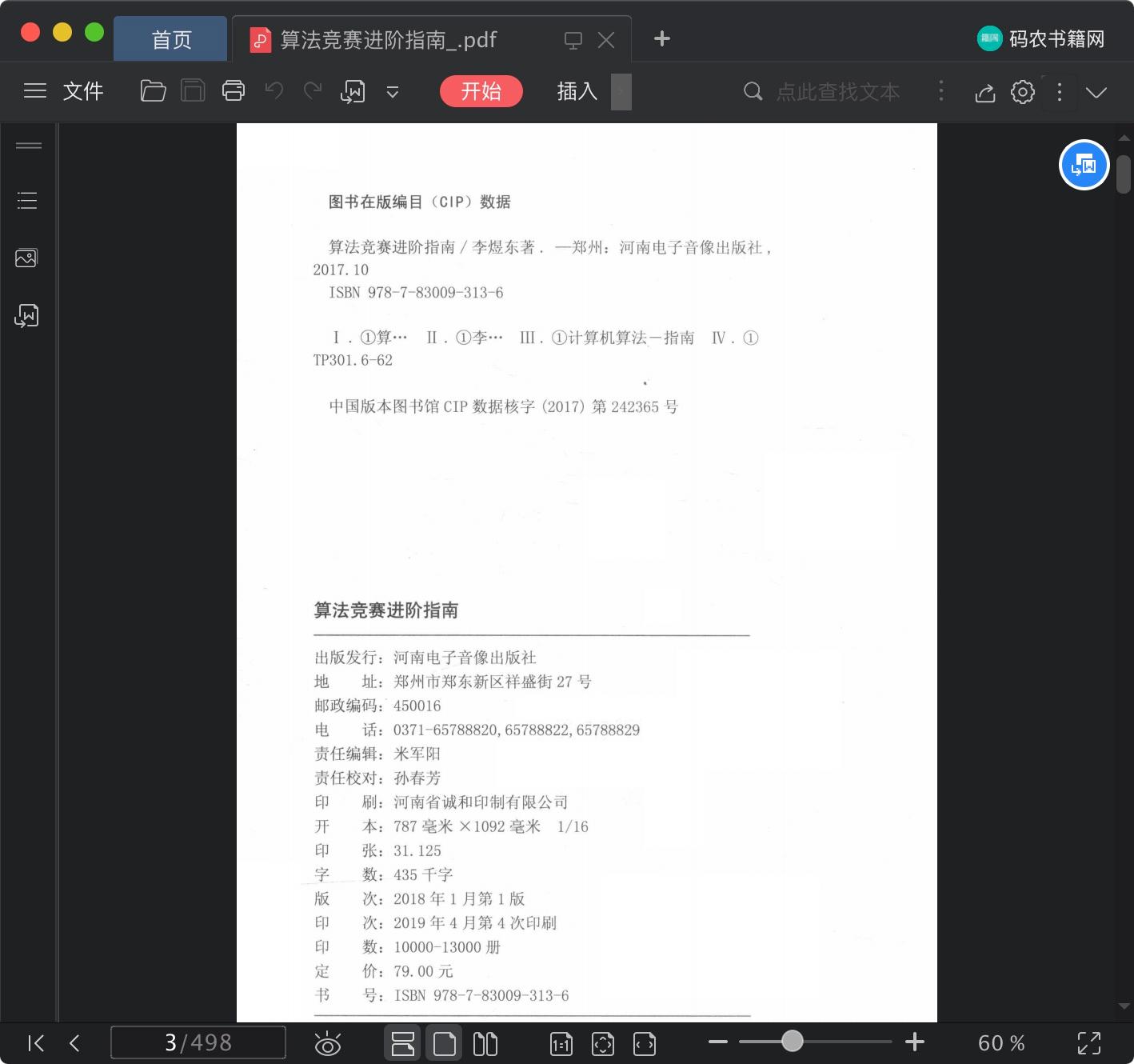This screenshot has width=1134, height=1064.
Task: Click the open folder icon
Action: point(153,91)
